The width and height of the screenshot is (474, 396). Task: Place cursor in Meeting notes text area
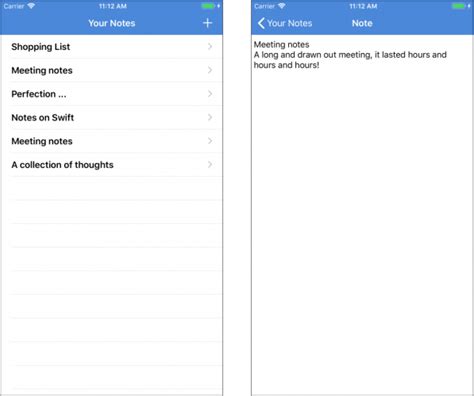click(x=362, y=215)
